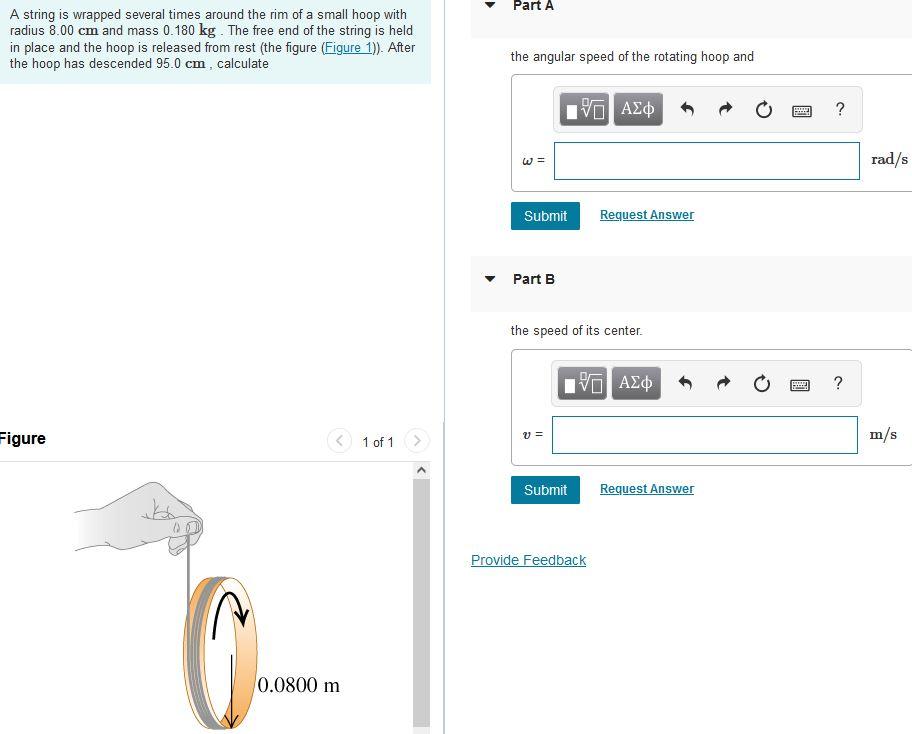Collapse the Part A section triangle
Image resolution: width=912 pixels, height=734 pixels.
490,5
